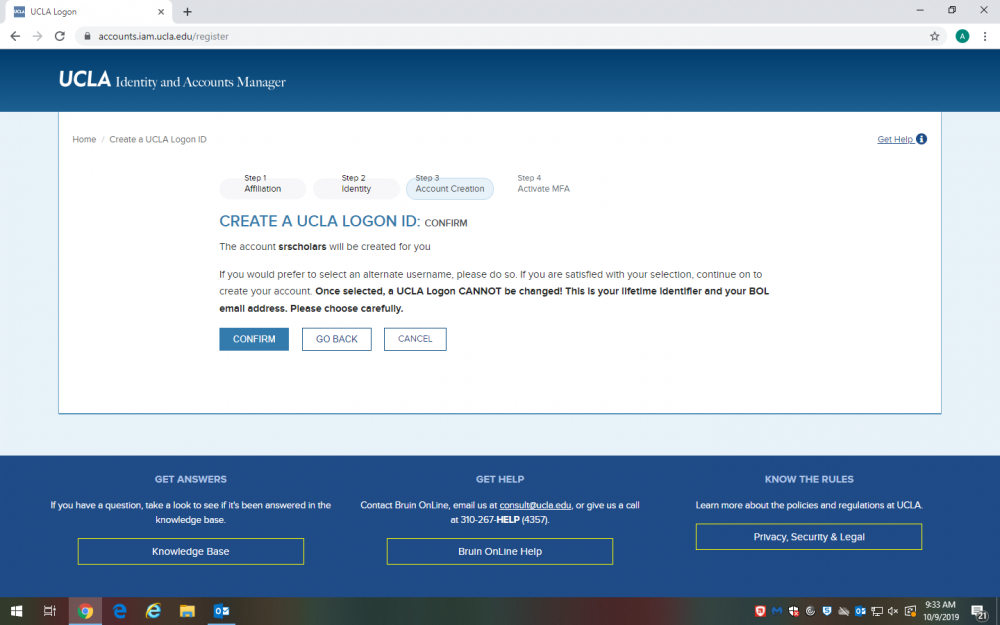Click the Outlook tray icon

[x=860, y=611]
